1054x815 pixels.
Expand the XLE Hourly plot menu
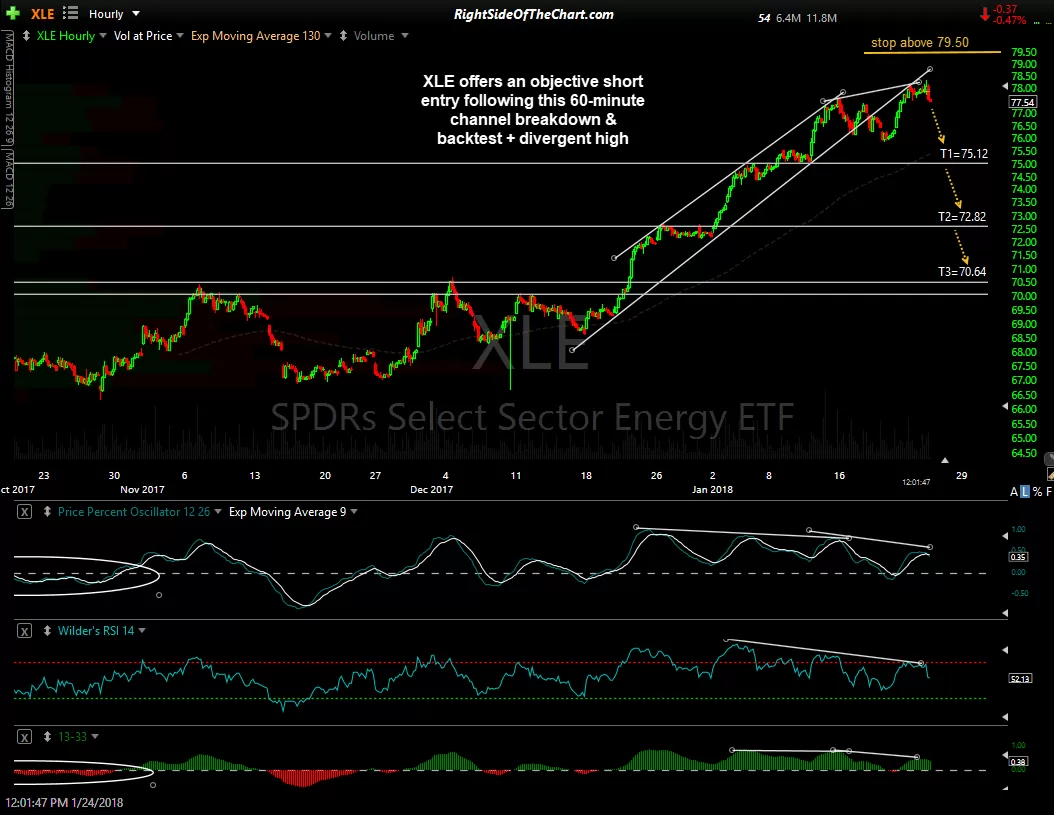point(103,36)
